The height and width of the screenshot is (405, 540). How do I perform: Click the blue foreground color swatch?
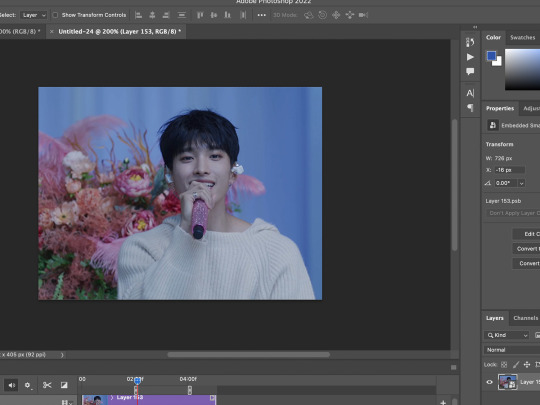[491, 55]
